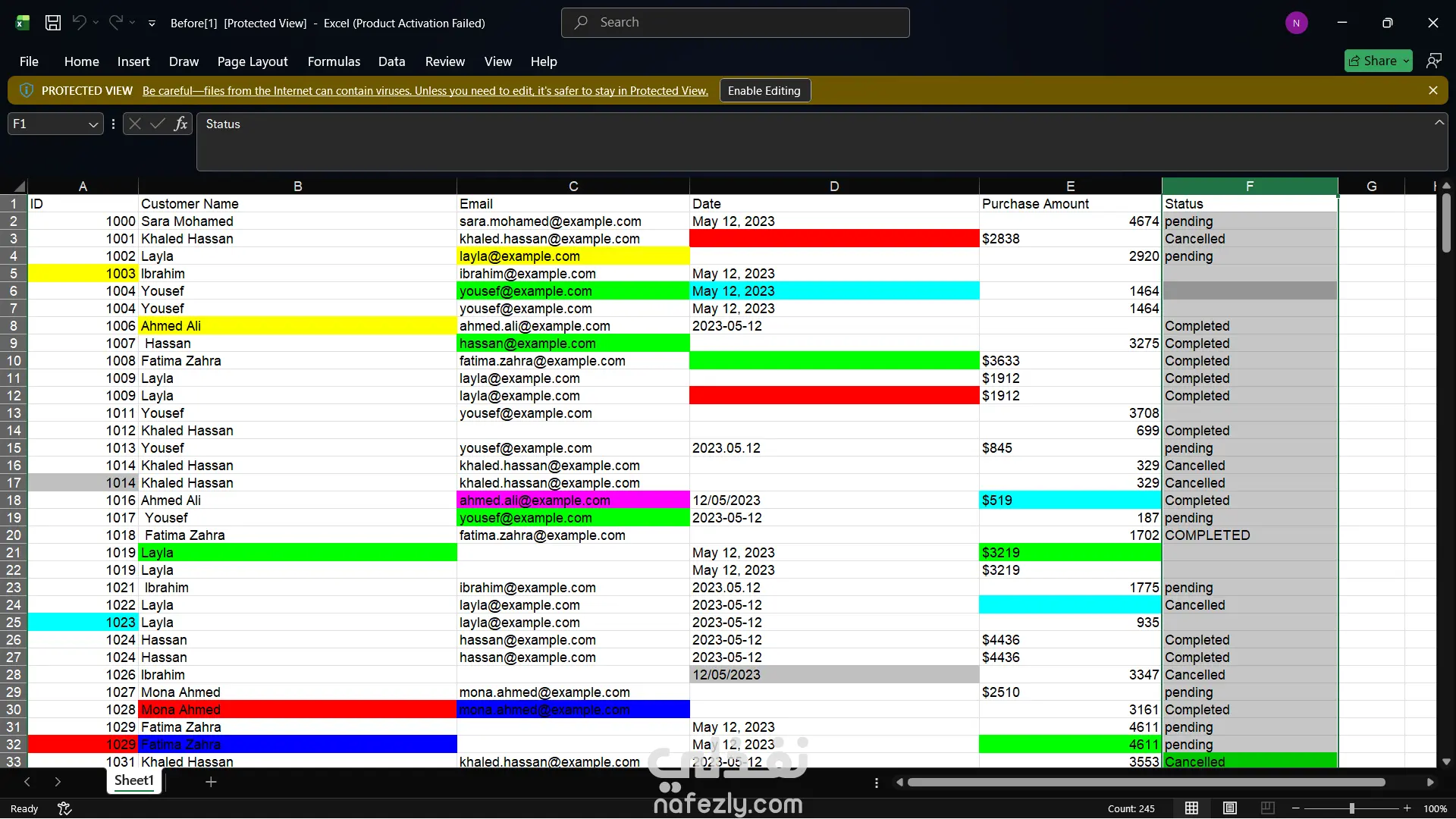
Task: Click the user account avatar N
Action: pyautogui.click(x=1296, y=23)
